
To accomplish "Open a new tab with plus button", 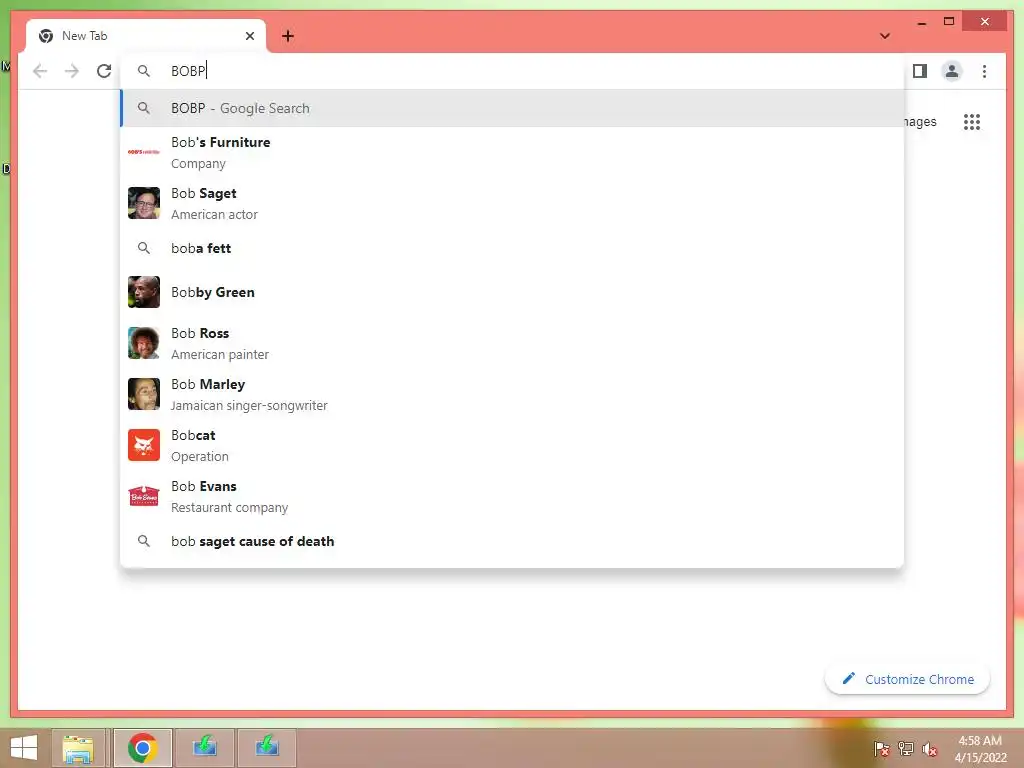I will (x=288, y=36).
